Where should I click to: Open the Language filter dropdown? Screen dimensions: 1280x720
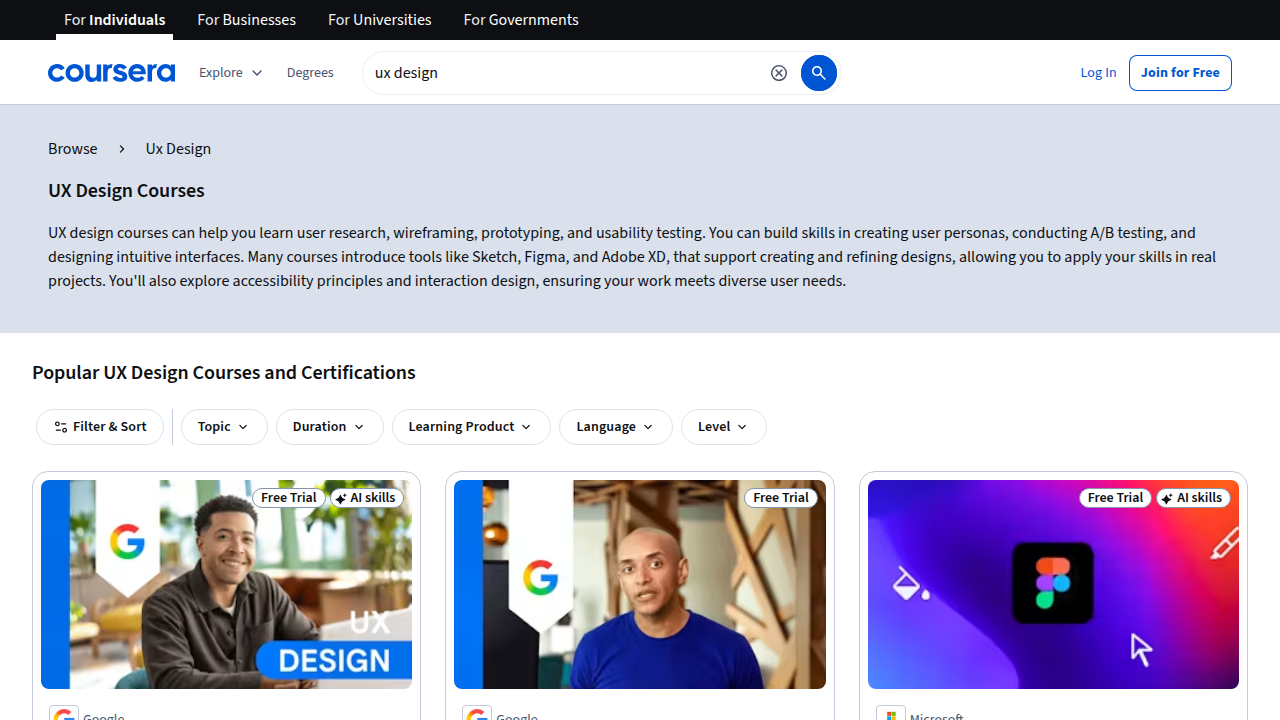[615, 427]
